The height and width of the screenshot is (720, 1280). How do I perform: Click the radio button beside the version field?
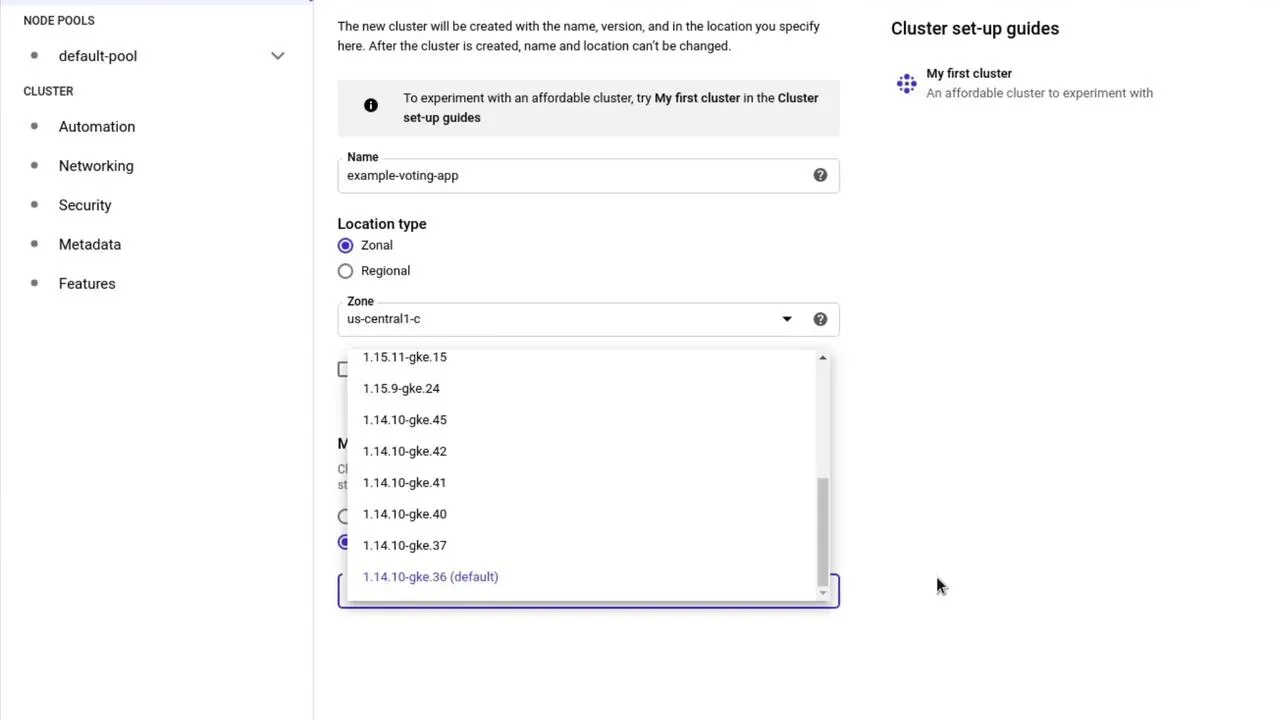coord(344,542)
